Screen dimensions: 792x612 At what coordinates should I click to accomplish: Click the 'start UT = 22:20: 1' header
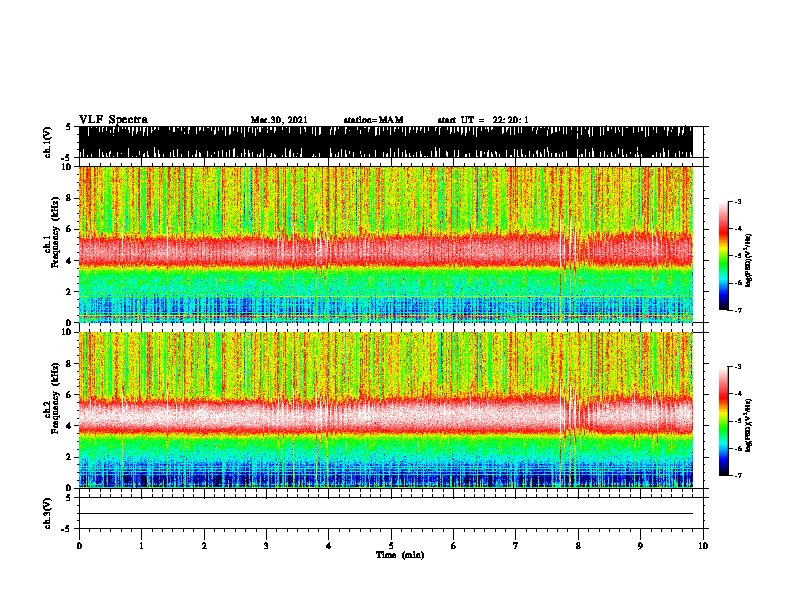click(483, 120)
